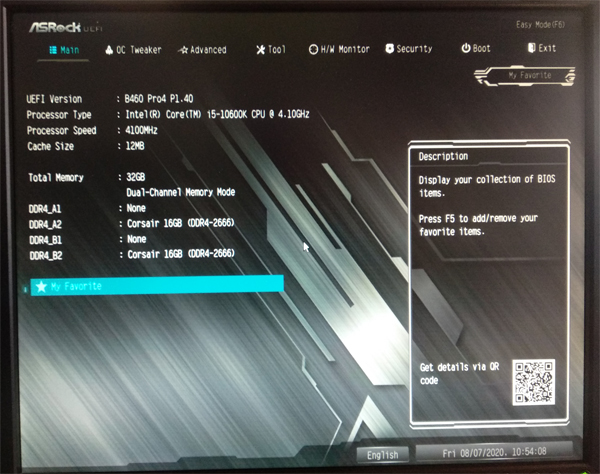Click the Advanced star icon

click(x=183, y=50)
